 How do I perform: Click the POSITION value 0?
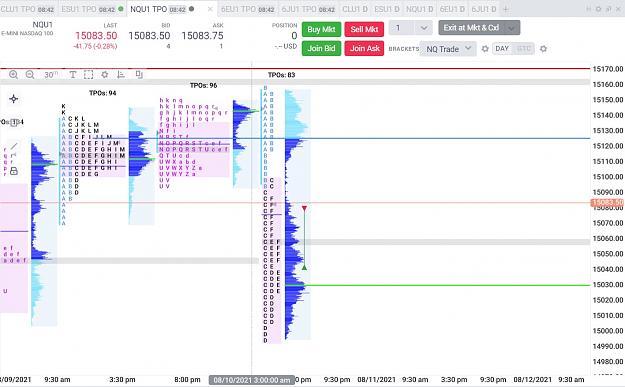click(294, 35)
